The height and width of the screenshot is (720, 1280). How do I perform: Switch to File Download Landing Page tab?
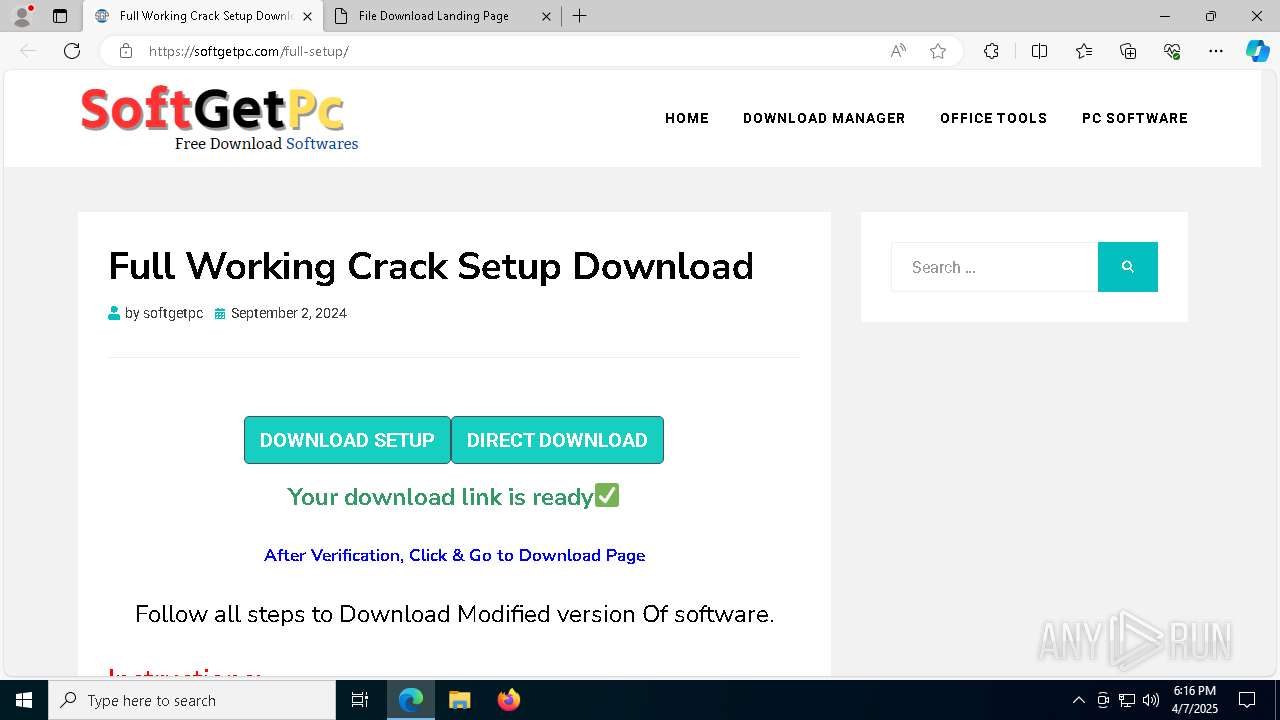[x=433, y=16]
